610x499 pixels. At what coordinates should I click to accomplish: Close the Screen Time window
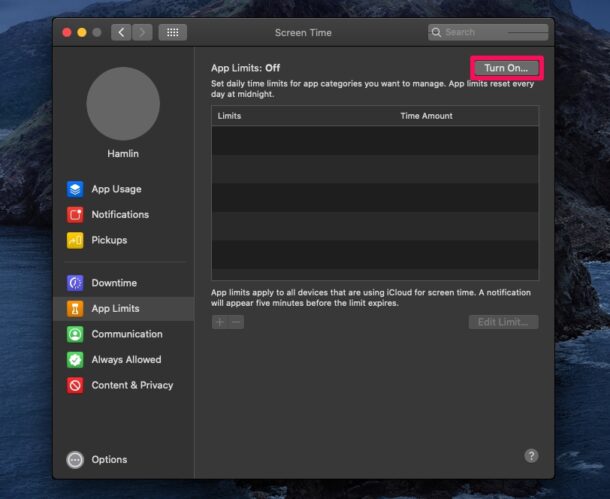click(67, 33)
